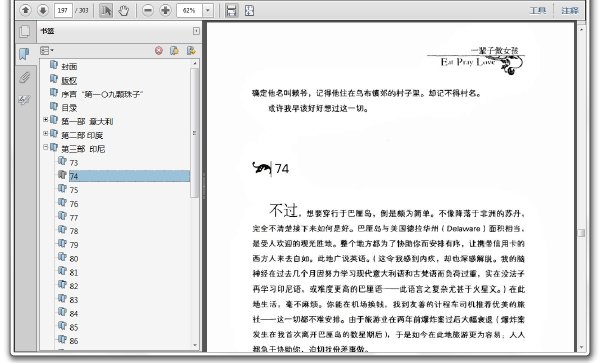Image resolution: width=600 pixels, height=363 pixels.
Task: Bookmarks list scroll up arrow
Action: click(x=195, y=63)
